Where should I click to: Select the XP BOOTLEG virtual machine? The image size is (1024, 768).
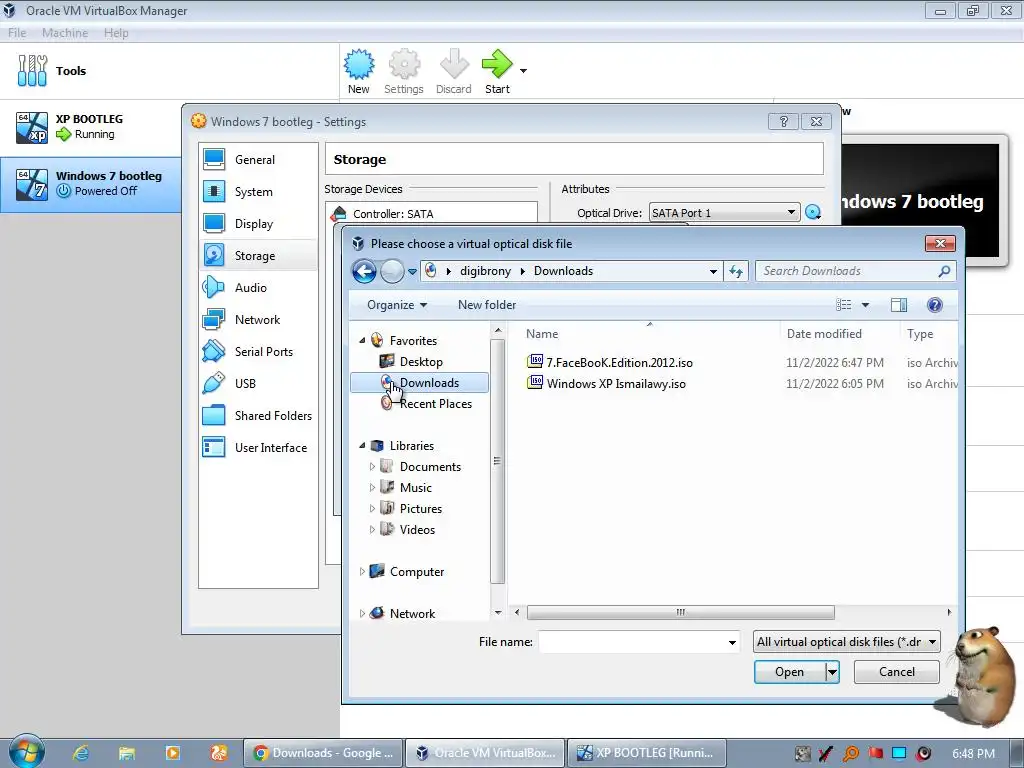pyautogui.click(x=91, y=127)
